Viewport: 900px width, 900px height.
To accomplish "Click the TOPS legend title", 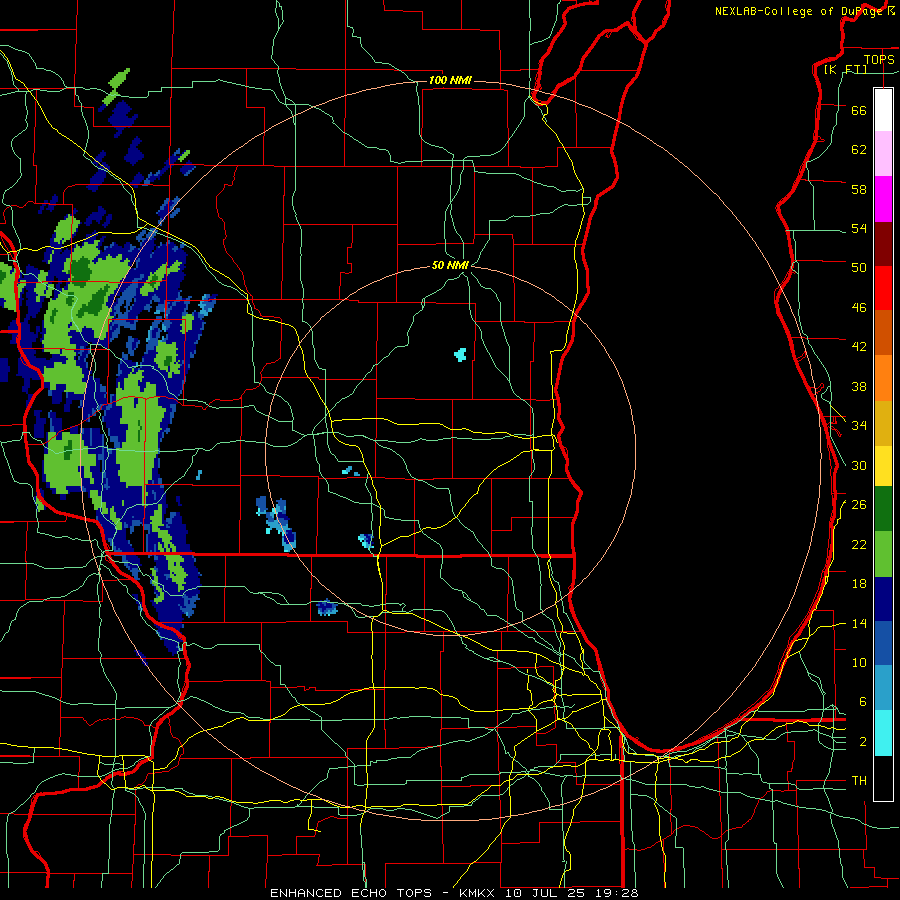I will point(879,59).
